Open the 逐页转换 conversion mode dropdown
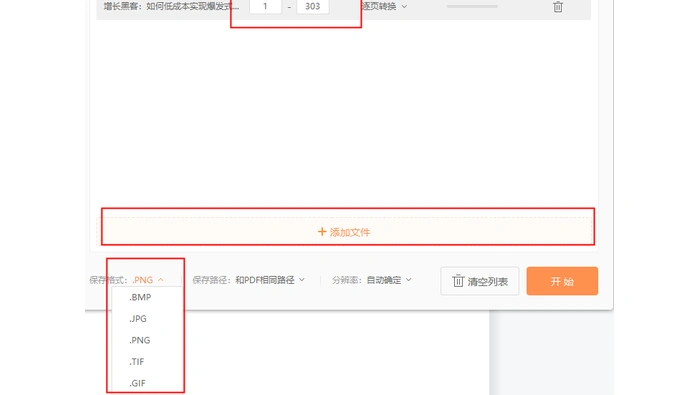Screen dimensions: 700x395 click(x=384, y=7)
